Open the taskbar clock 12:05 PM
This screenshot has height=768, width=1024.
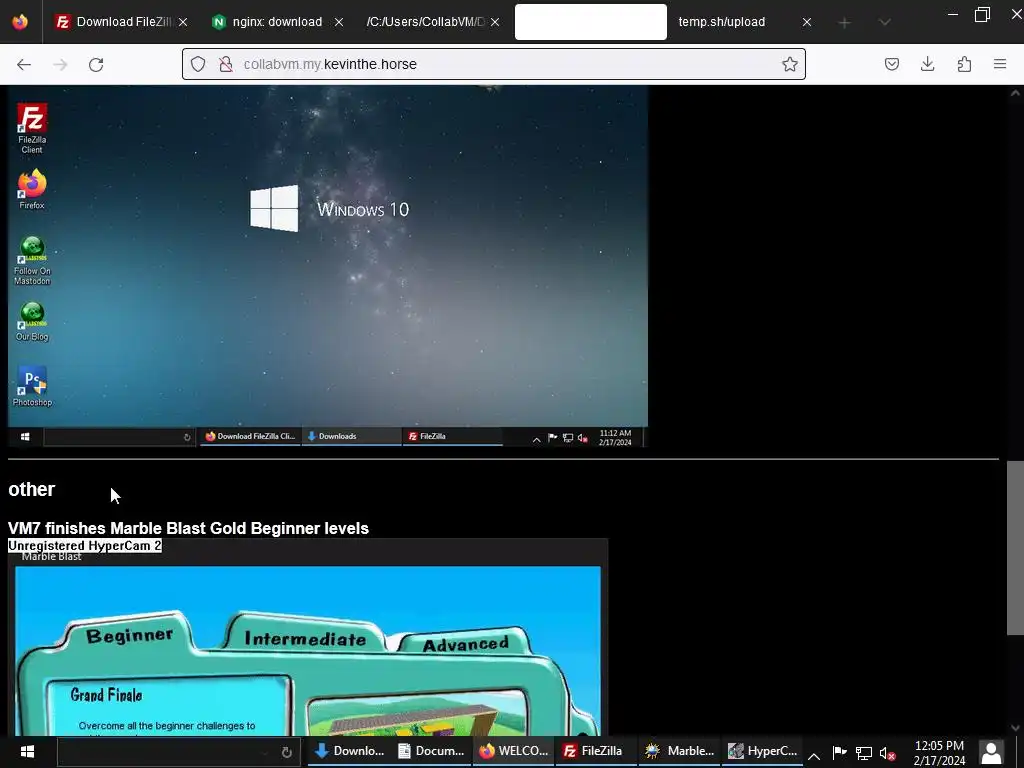tap(939, 752)
